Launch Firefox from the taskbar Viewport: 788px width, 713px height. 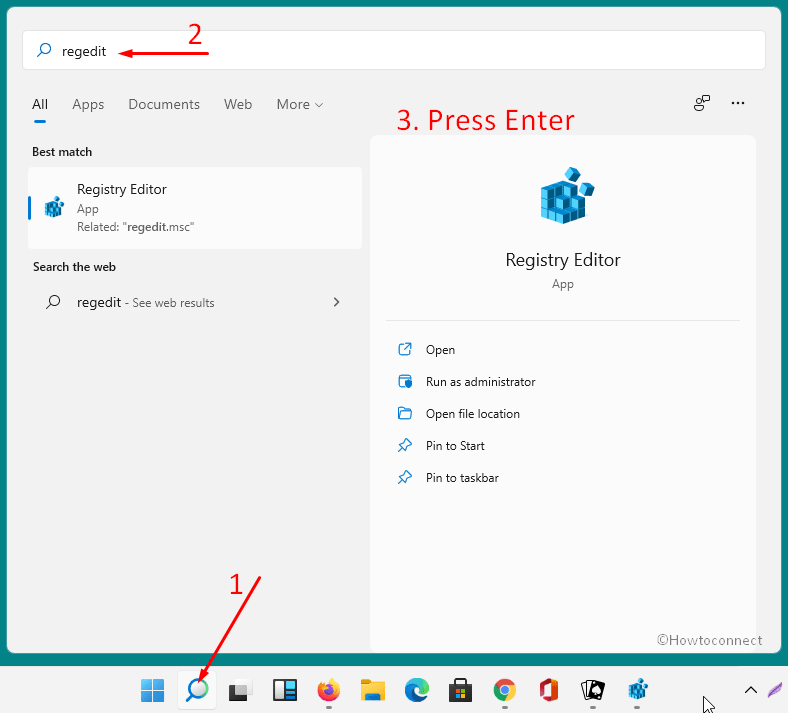[329, 690]
